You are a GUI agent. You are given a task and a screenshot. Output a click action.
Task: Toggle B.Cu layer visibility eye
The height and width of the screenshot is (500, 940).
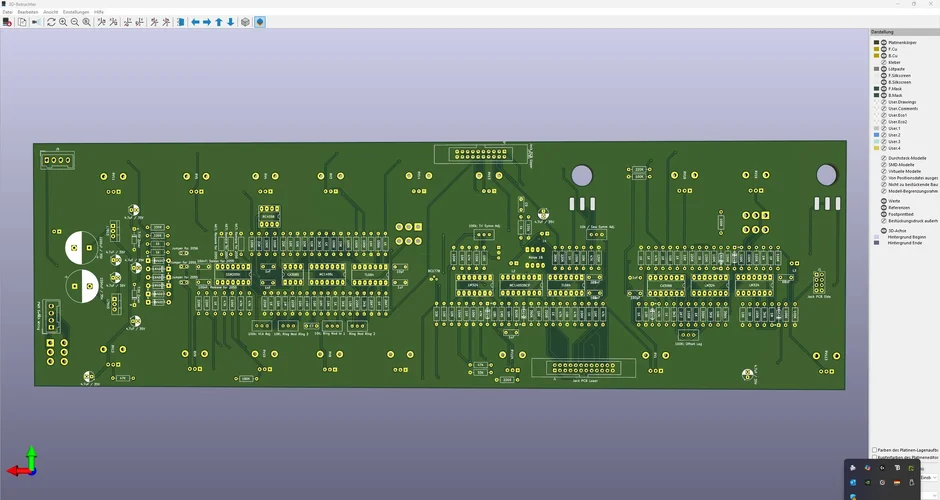pyautogui.click(x=884, y=56)
